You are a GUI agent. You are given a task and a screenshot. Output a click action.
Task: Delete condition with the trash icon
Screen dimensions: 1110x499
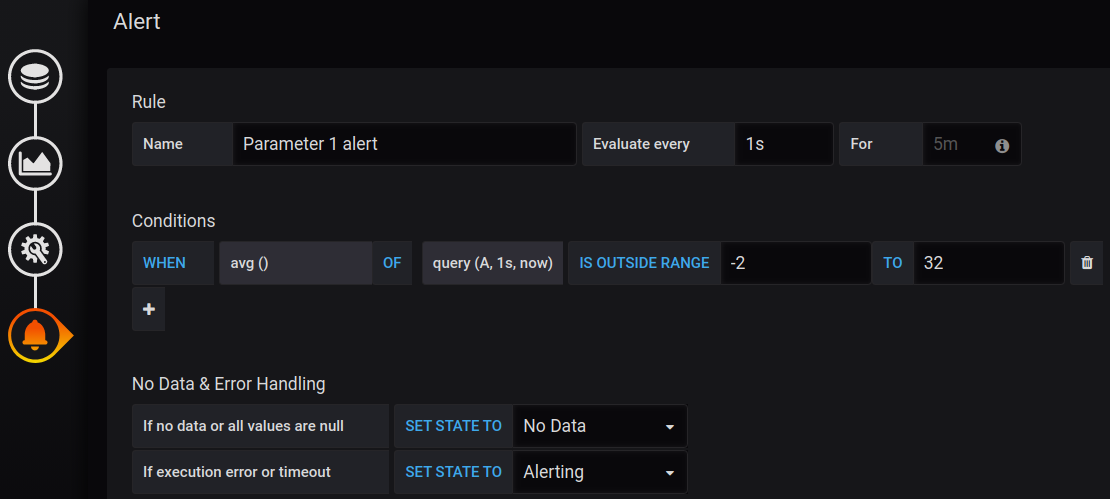pyautogui.click(x=1087, y=263)
